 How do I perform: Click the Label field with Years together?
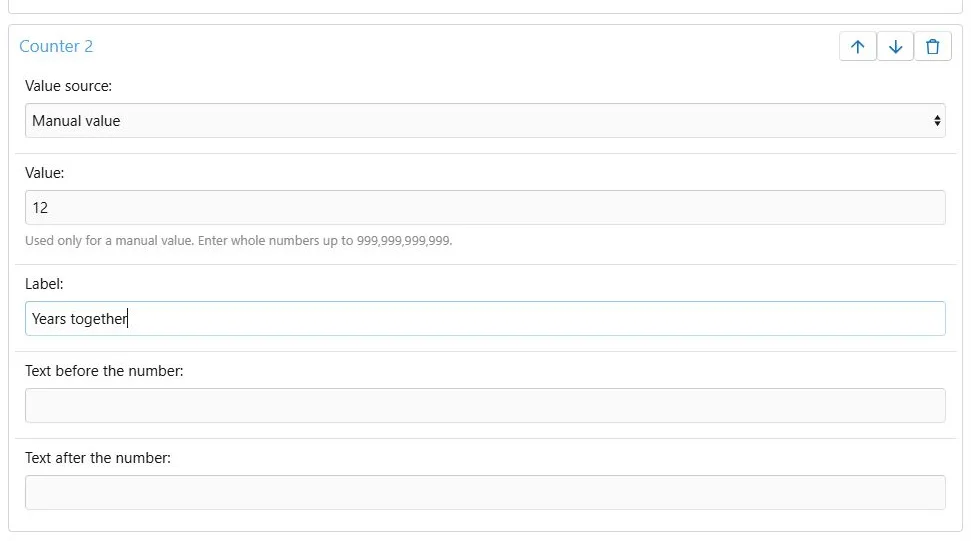(x=485, y=319)
